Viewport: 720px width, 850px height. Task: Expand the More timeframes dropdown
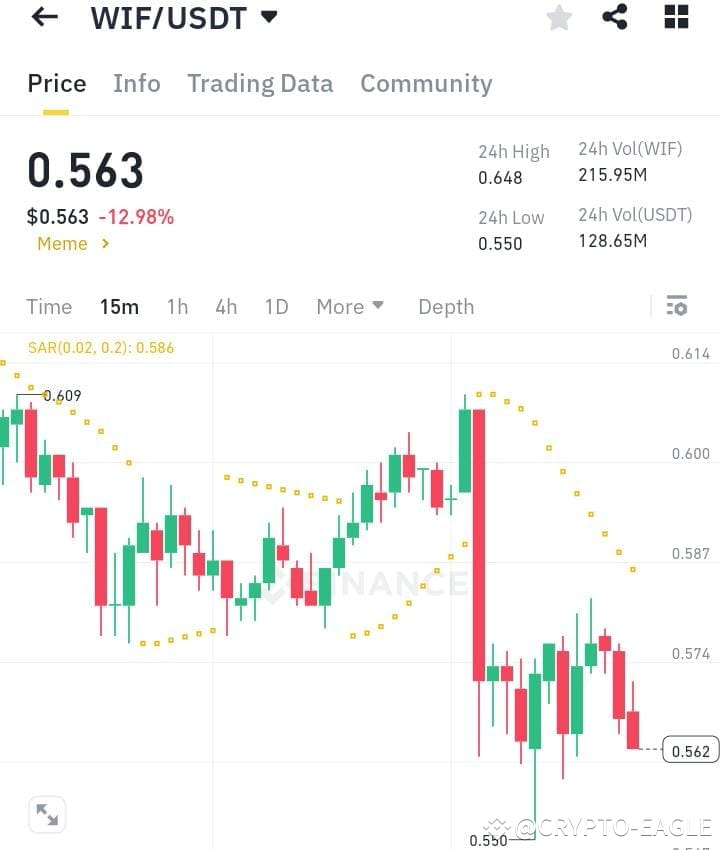(350, 307)
